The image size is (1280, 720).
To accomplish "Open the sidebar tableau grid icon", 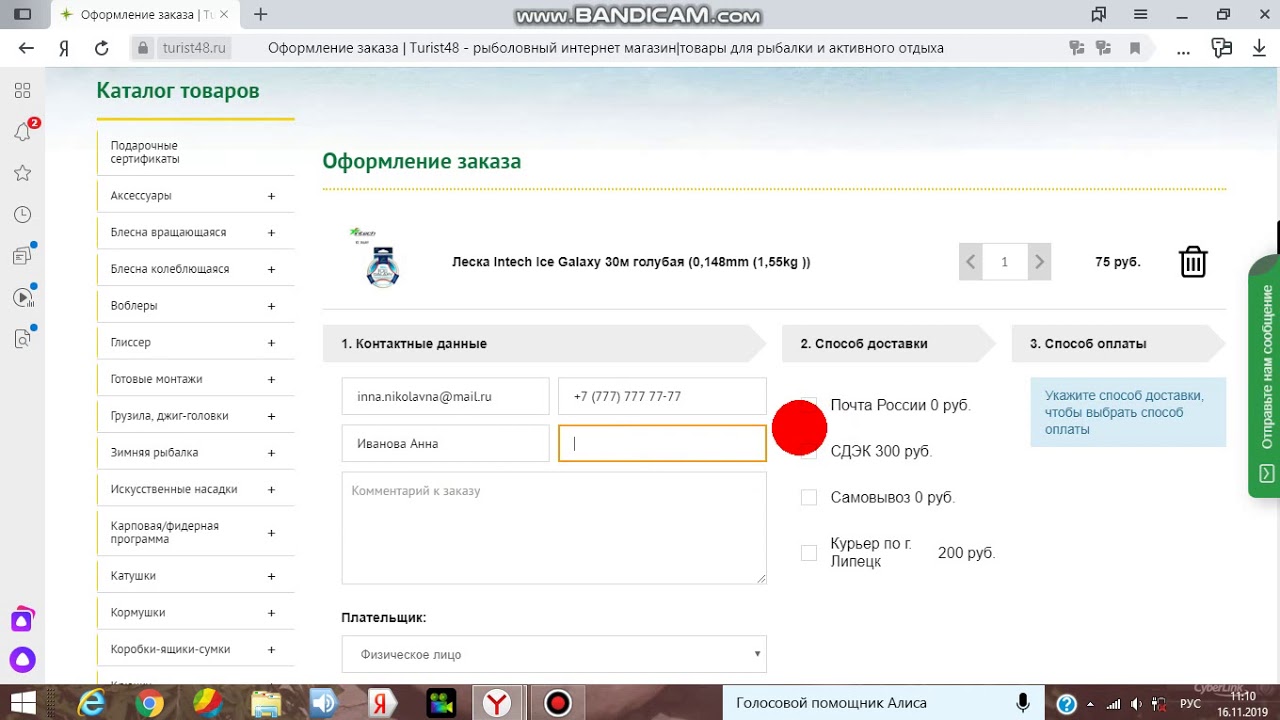I will pyautogui.click(x=22, y=90).
